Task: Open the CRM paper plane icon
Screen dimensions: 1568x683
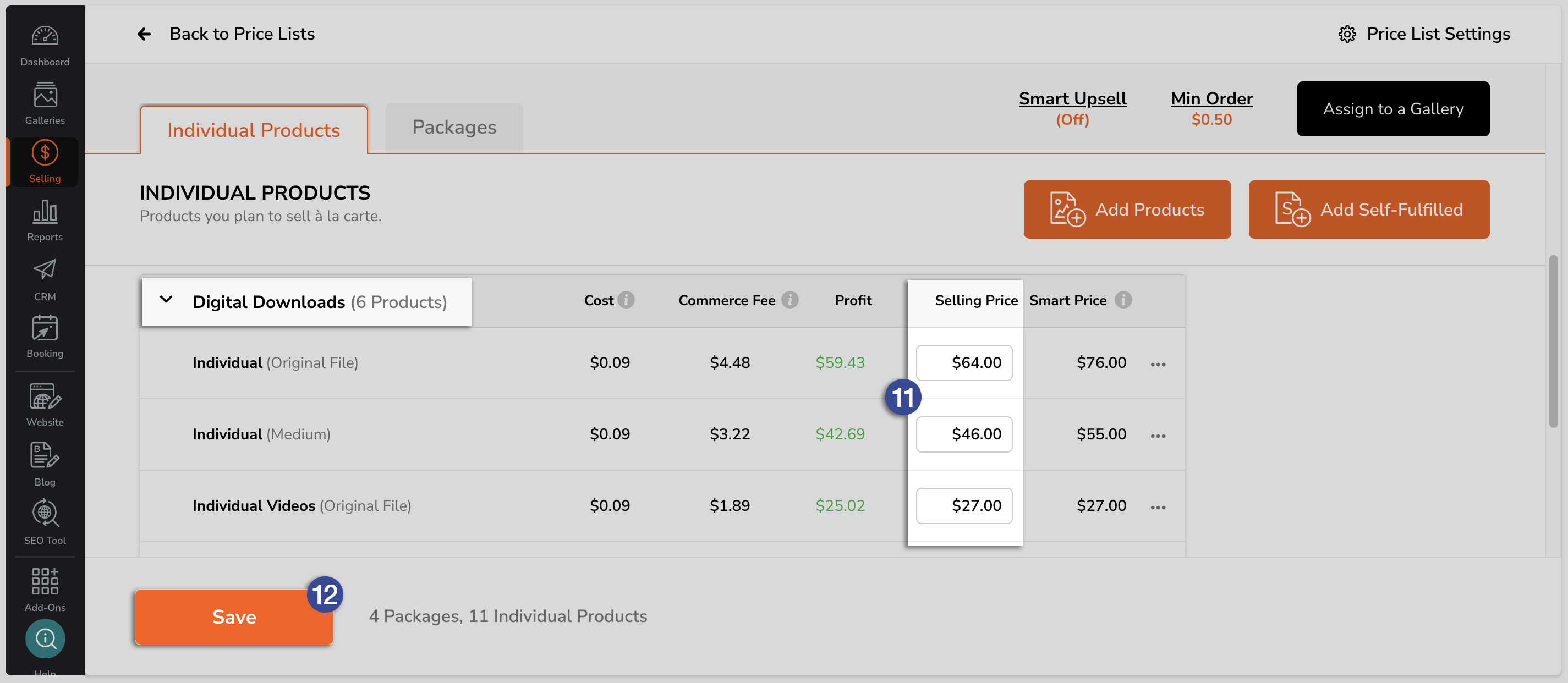Action: (45, 269)
